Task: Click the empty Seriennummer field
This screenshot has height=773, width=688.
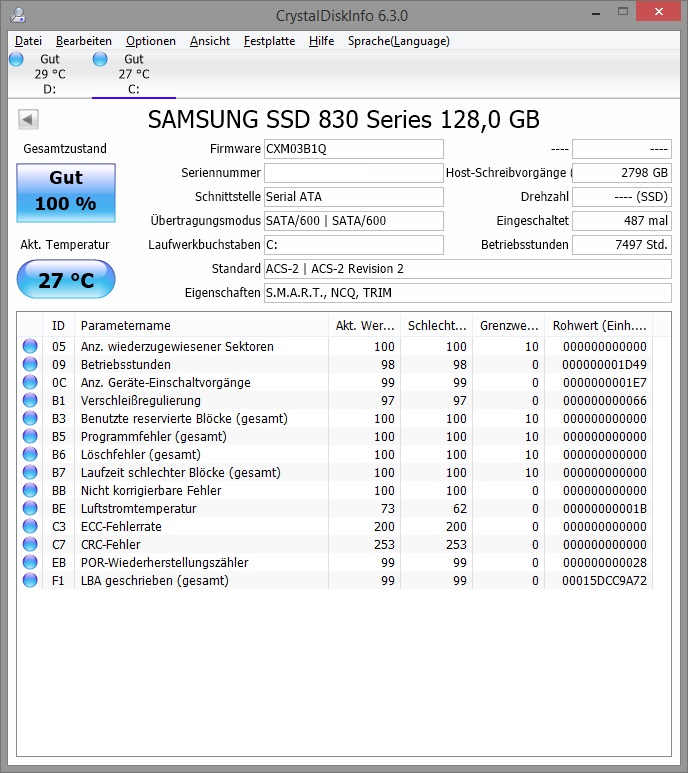Action: pos(354,173)
